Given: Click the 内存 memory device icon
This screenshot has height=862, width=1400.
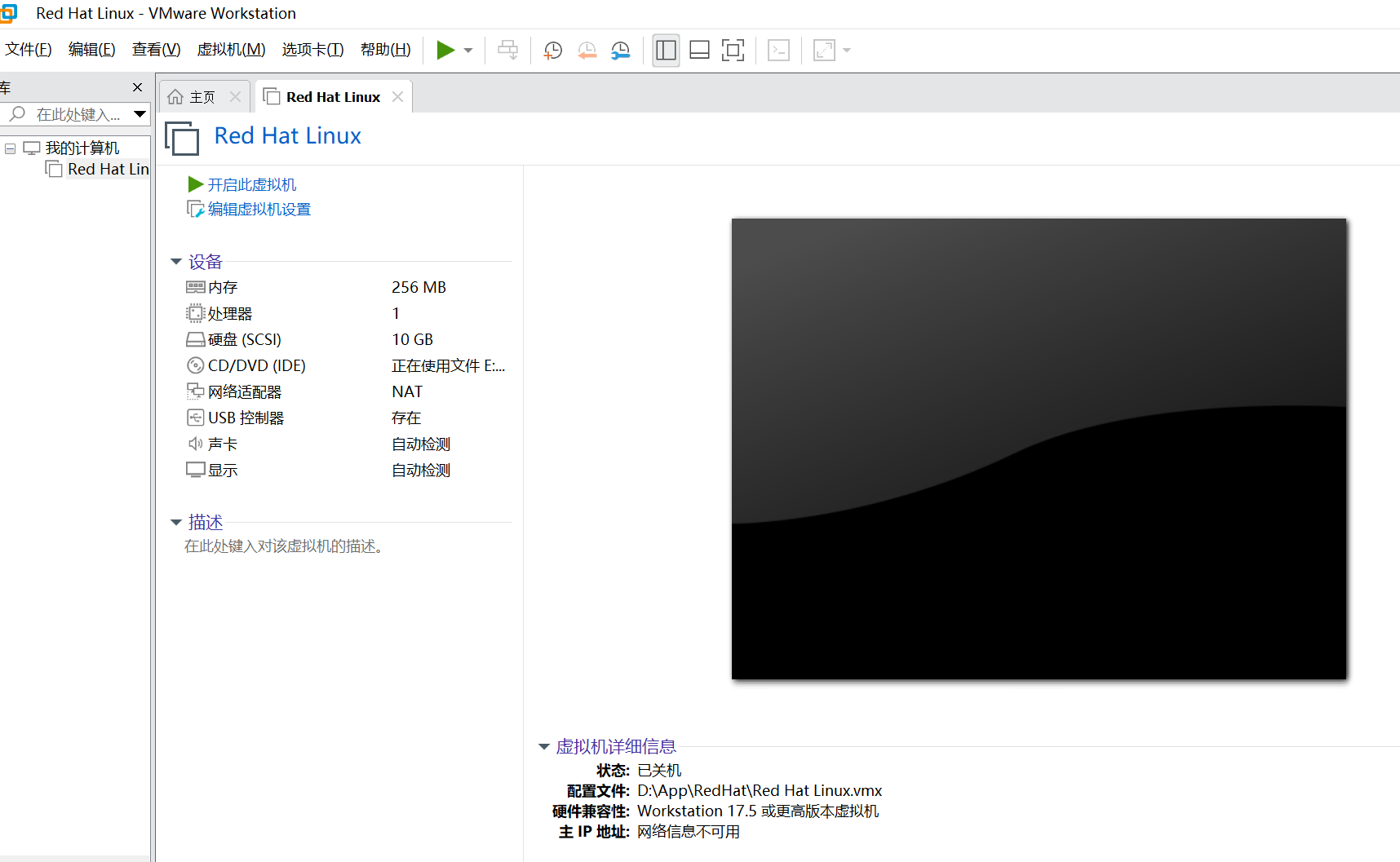Looking at the screenshot, I should point(196,287).
